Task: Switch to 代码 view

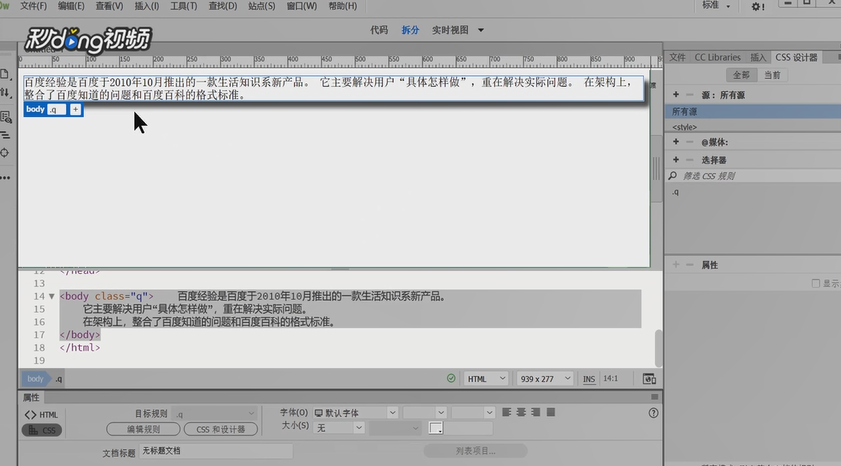Action: [x=379, y=30]
